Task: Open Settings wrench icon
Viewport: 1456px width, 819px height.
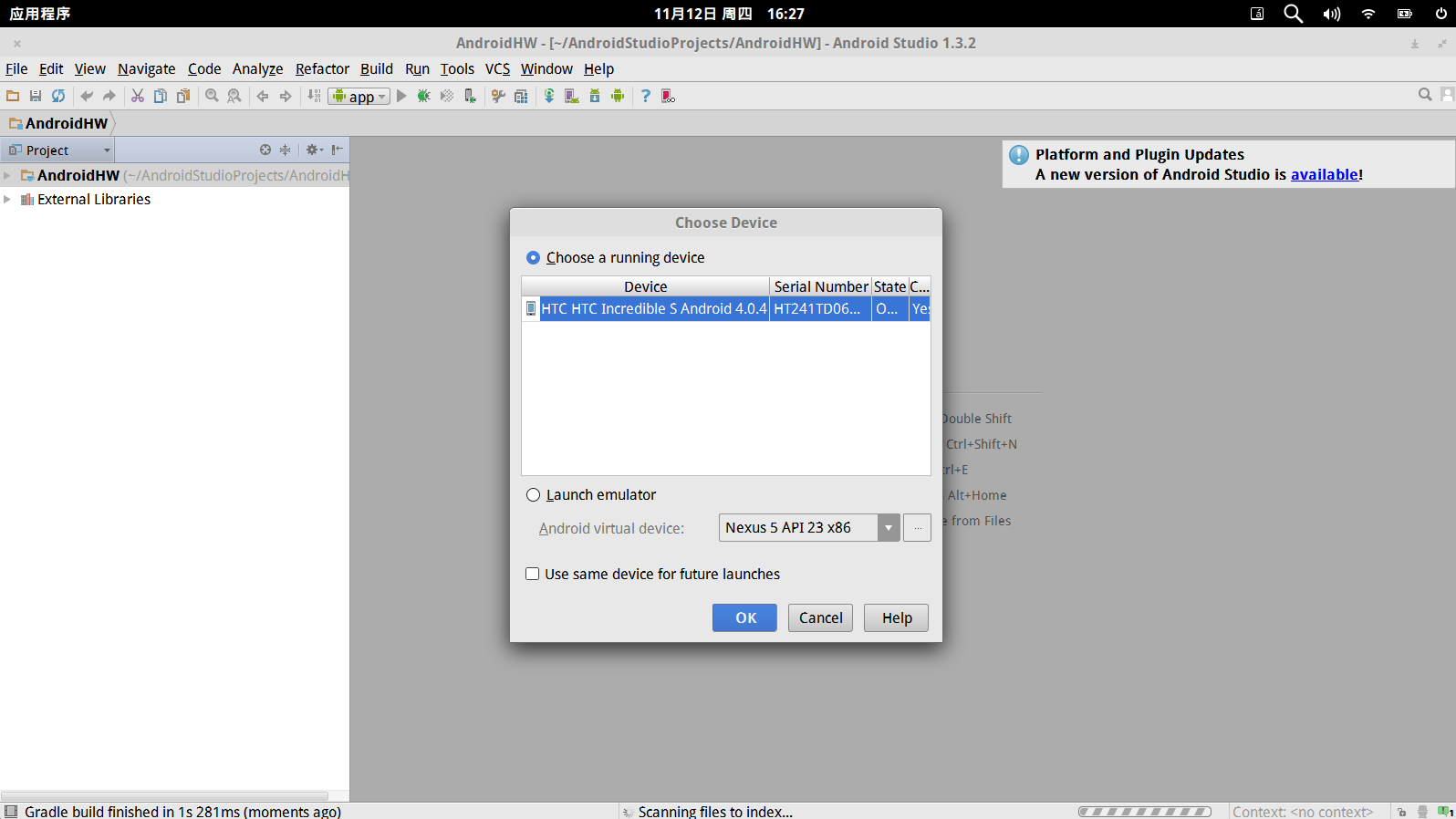Action: click(x=498, y=96)
